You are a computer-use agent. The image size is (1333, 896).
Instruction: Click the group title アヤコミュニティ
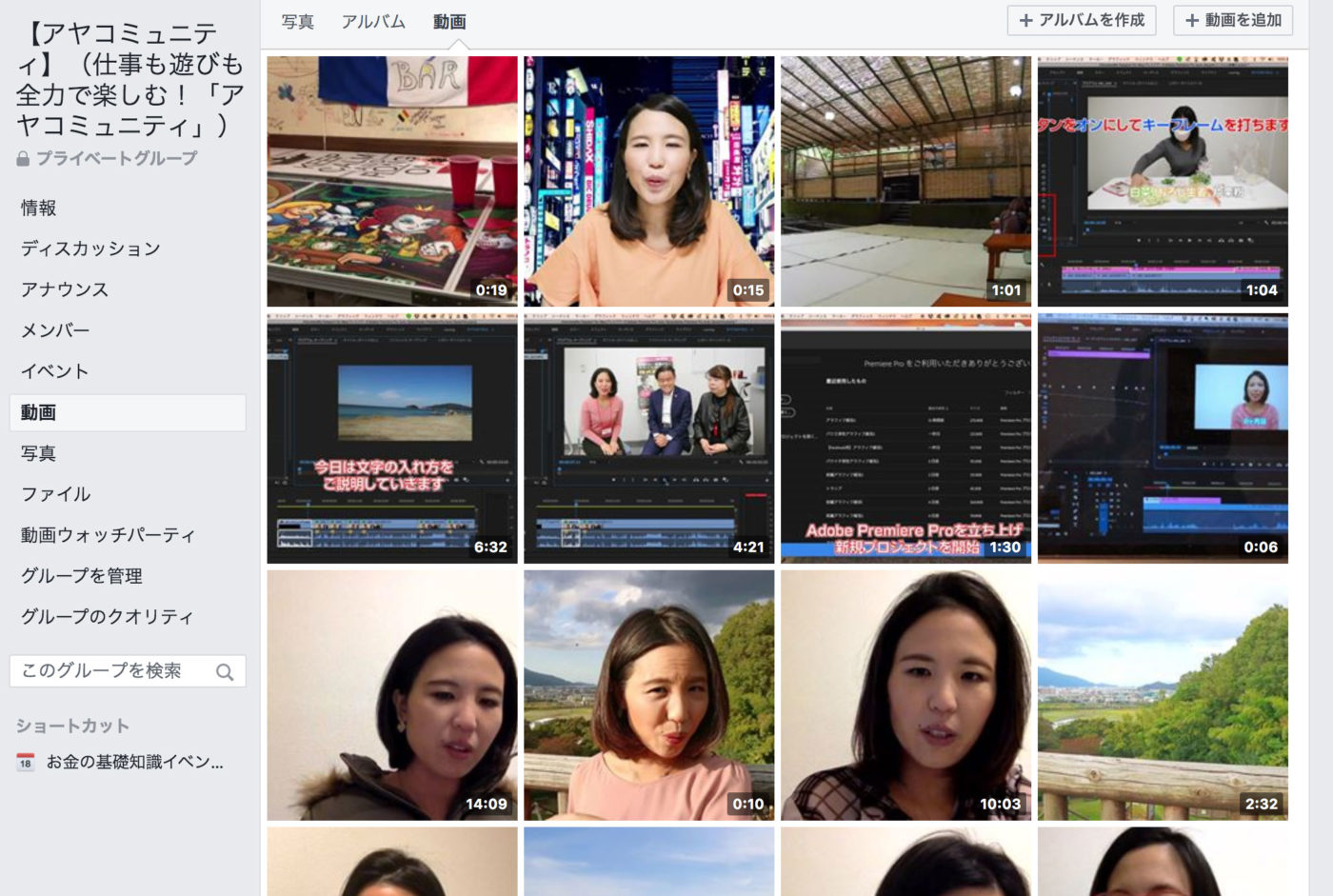[x=129, y=79]
